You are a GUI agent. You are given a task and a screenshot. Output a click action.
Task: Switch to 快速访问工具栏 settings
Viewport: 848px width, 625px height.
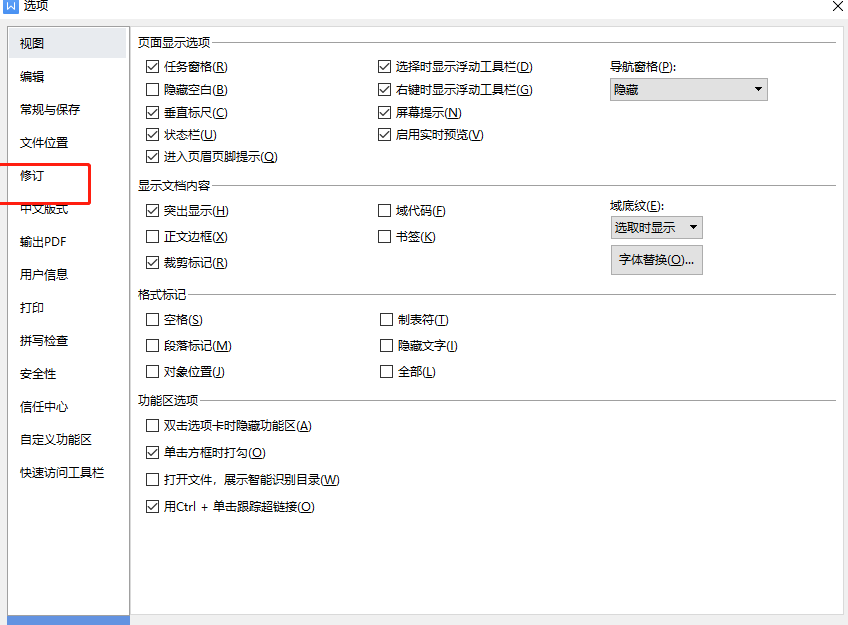point(53,472)
